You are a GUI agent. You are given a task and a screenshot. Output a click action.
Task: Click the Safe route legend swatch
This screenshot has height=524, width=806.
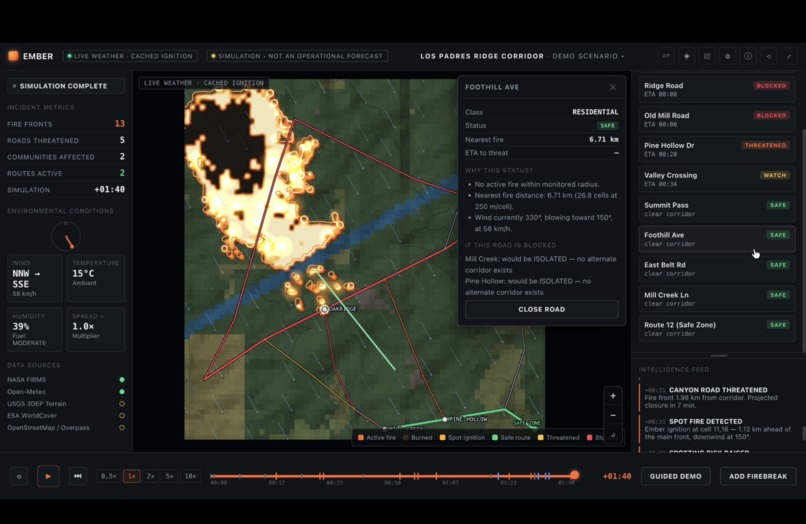coord(495,438)
